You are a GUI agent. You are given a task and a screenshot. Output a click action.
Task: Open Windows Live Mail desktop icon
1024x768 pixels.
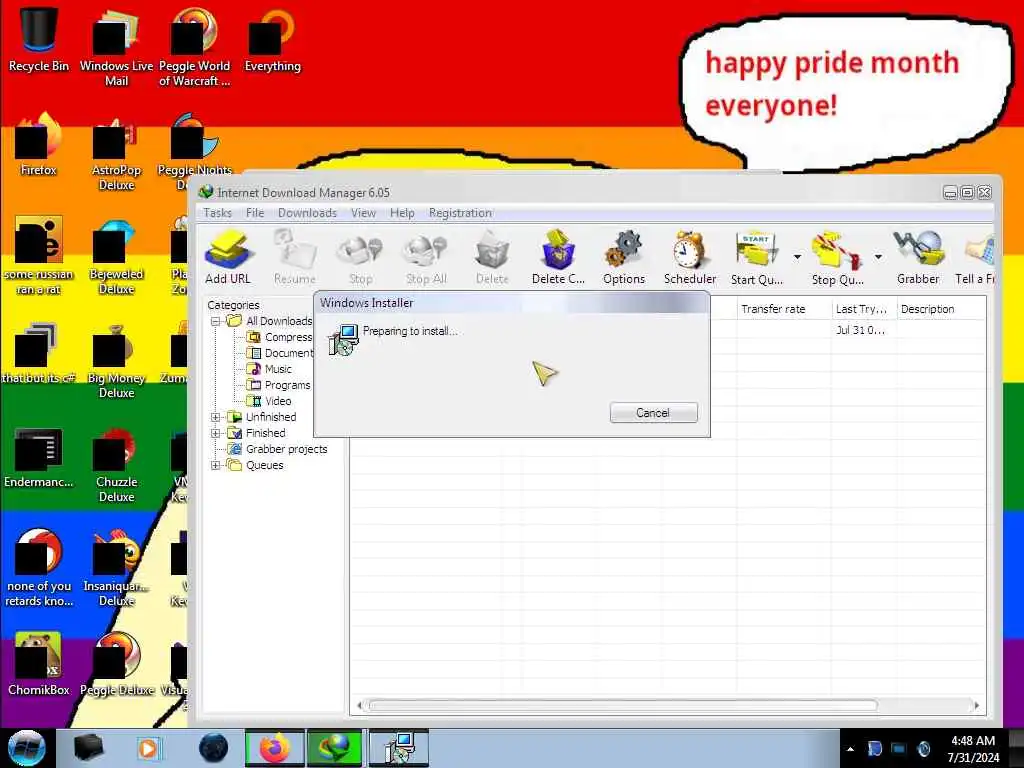click(116, 47)
